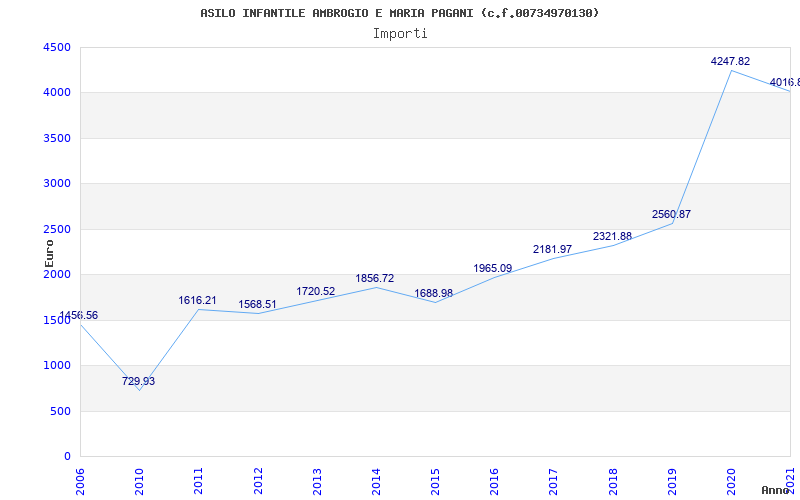The image size is (800, 500).
Task: Click the 2016 x-axis year label
Action: (495, 481)
